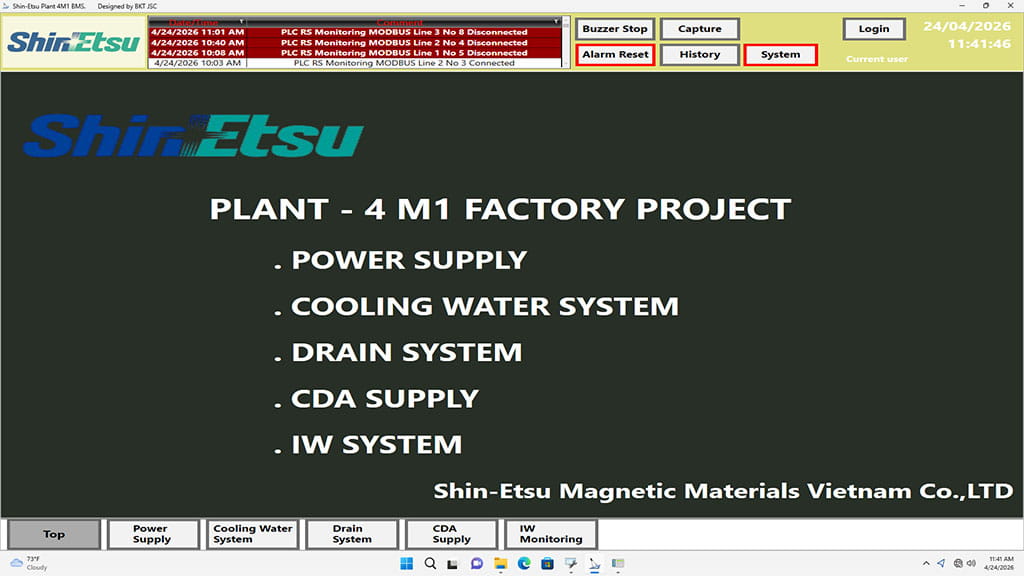Open the Login dialog button
This screenshot has width=1024, height=576.
[873, 29]
